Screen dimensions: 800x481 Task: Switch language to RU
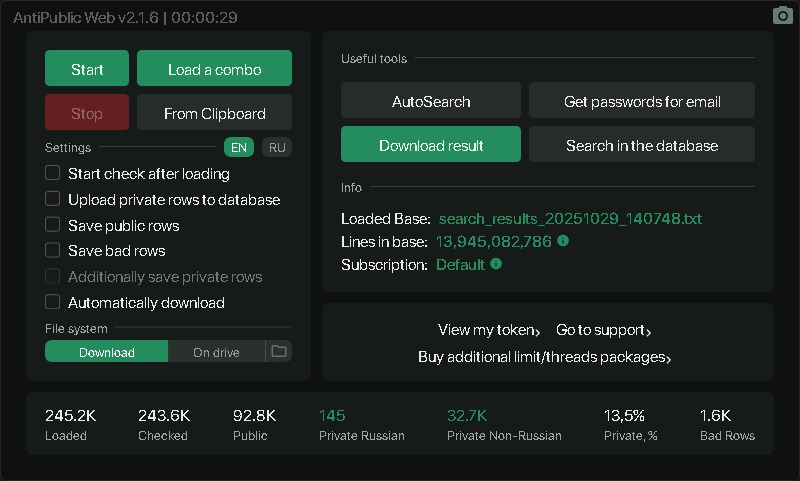point(277,148)
